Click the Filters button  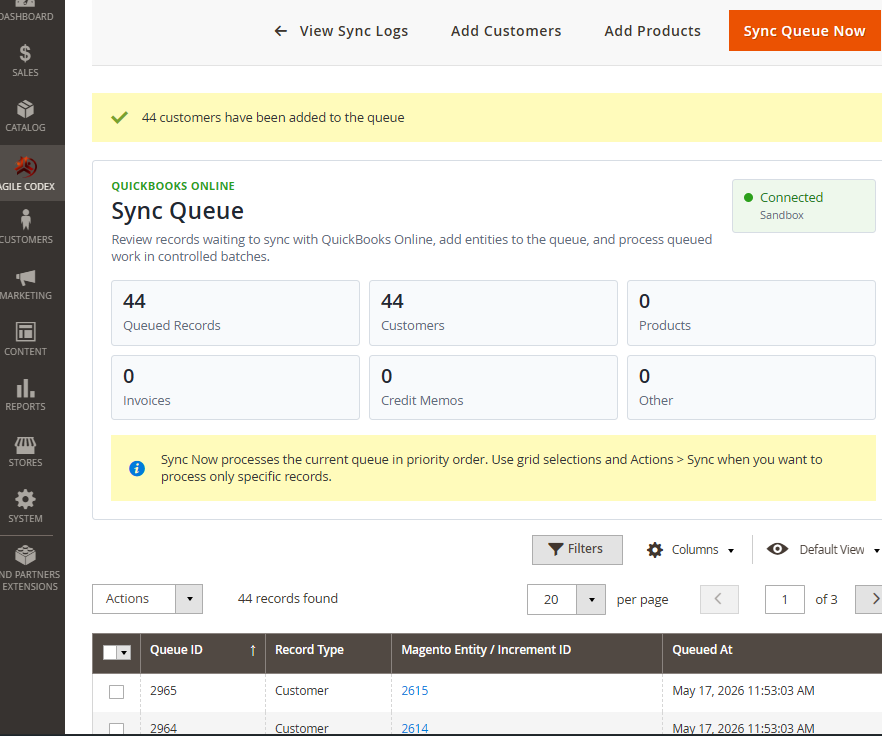(577, 550)
